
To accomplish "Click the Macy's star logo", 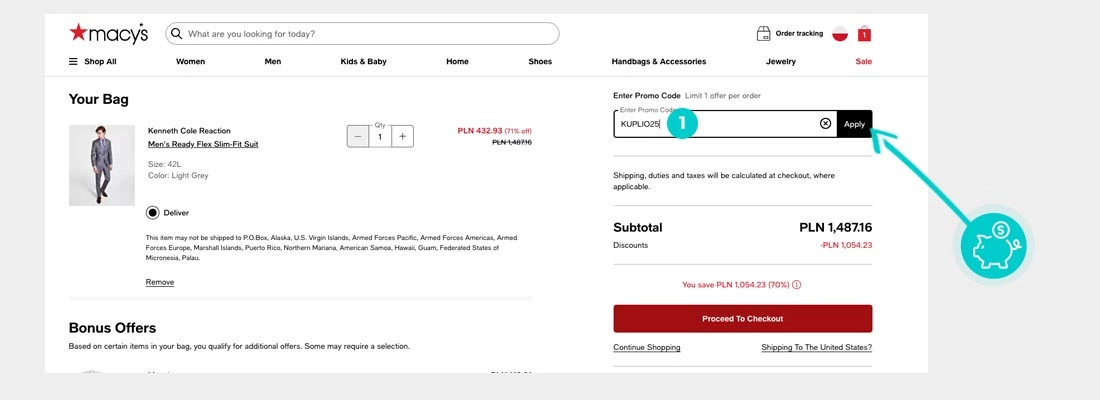I will pyautogui.click(x=79, y=33).
